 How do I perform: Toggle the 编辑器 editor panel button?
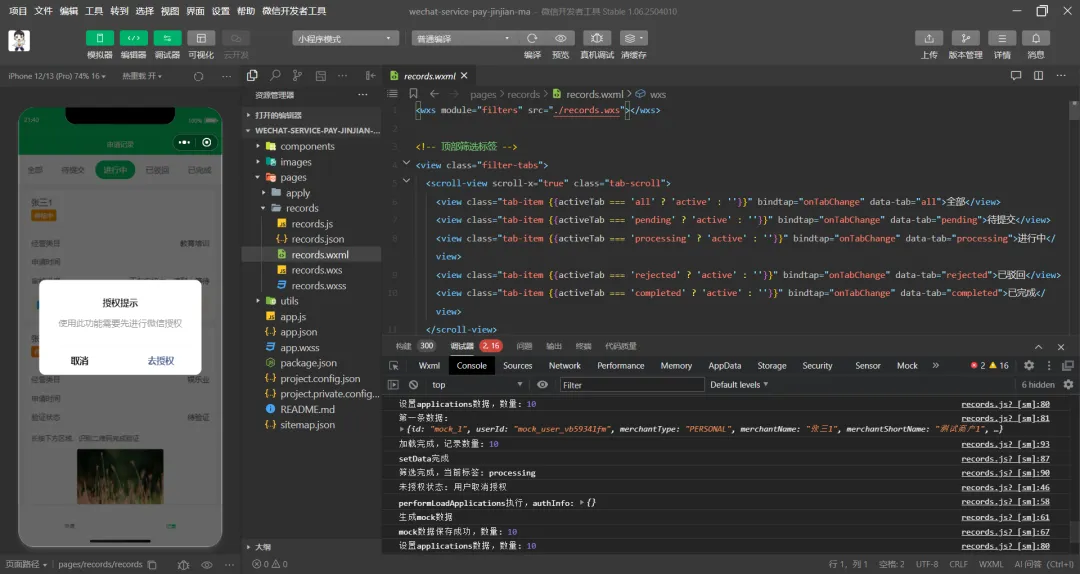click(x=133, y=38)
